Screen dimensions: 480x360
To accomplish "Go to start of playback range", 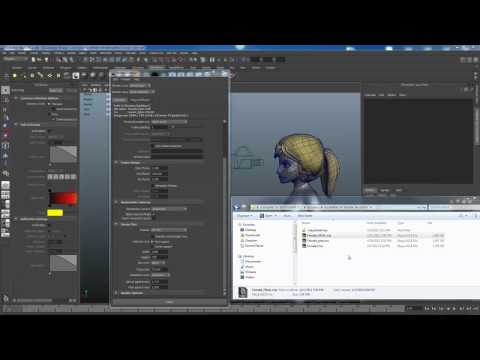I will (427, 309).
